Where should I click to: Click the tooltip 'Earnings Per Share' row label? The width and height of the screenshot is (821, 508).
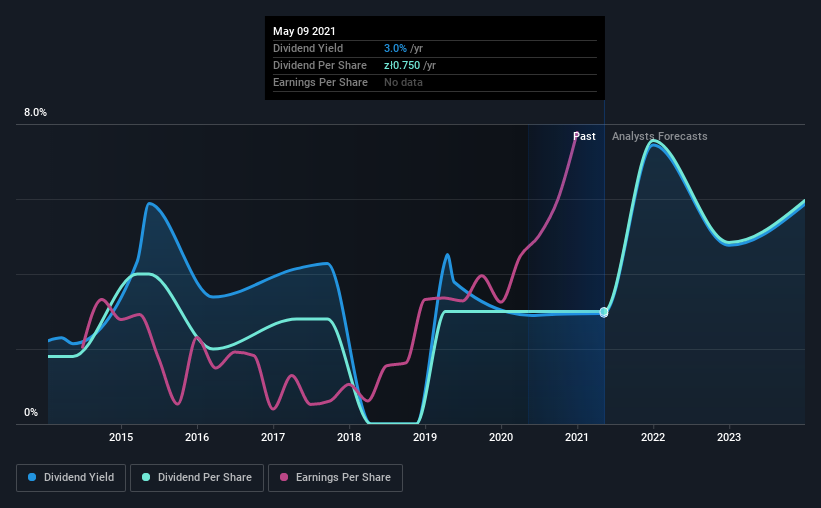320,82
